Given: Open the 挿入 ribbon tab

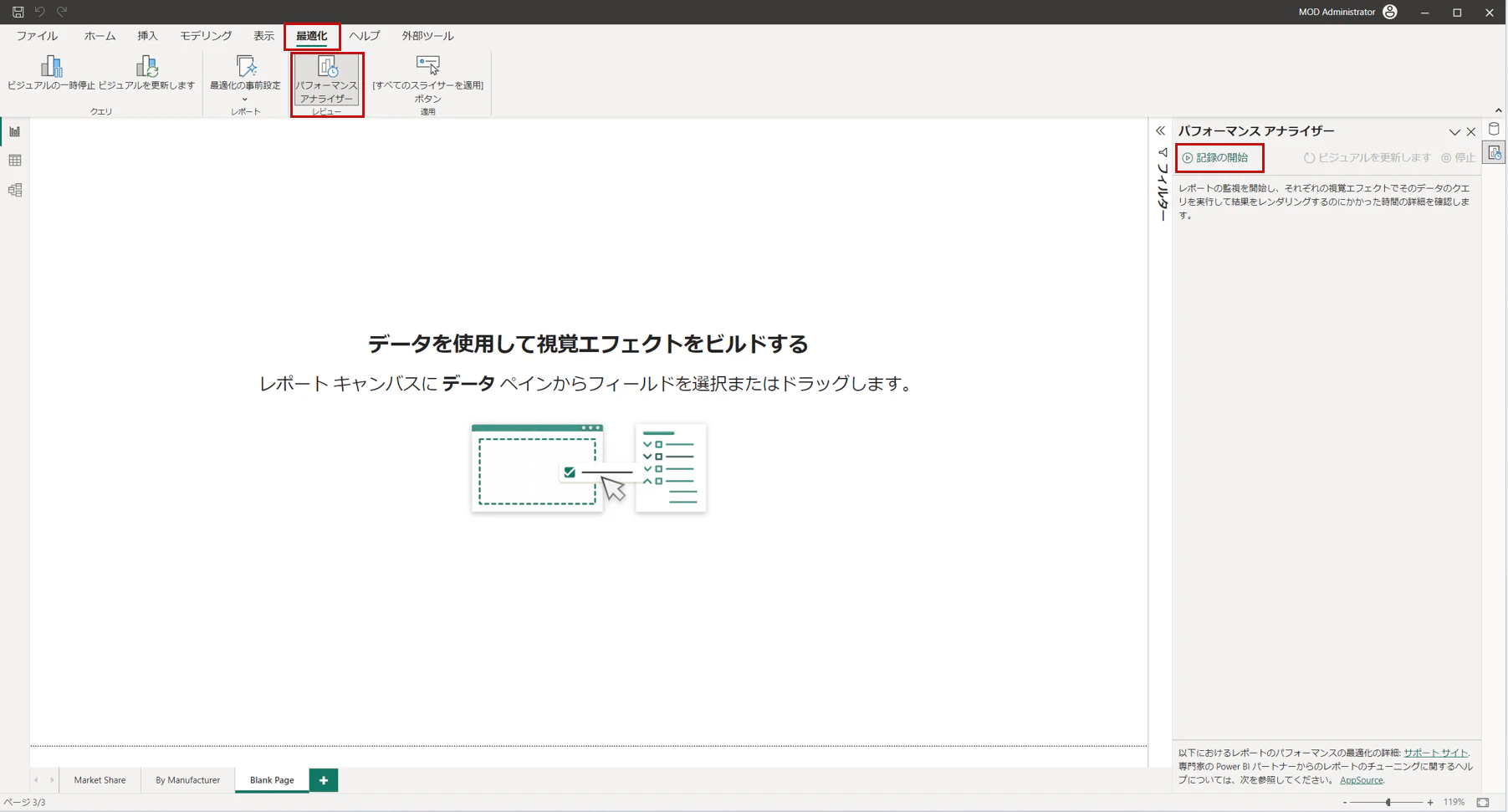Looking at the screenshot, I should coord(147,36).
